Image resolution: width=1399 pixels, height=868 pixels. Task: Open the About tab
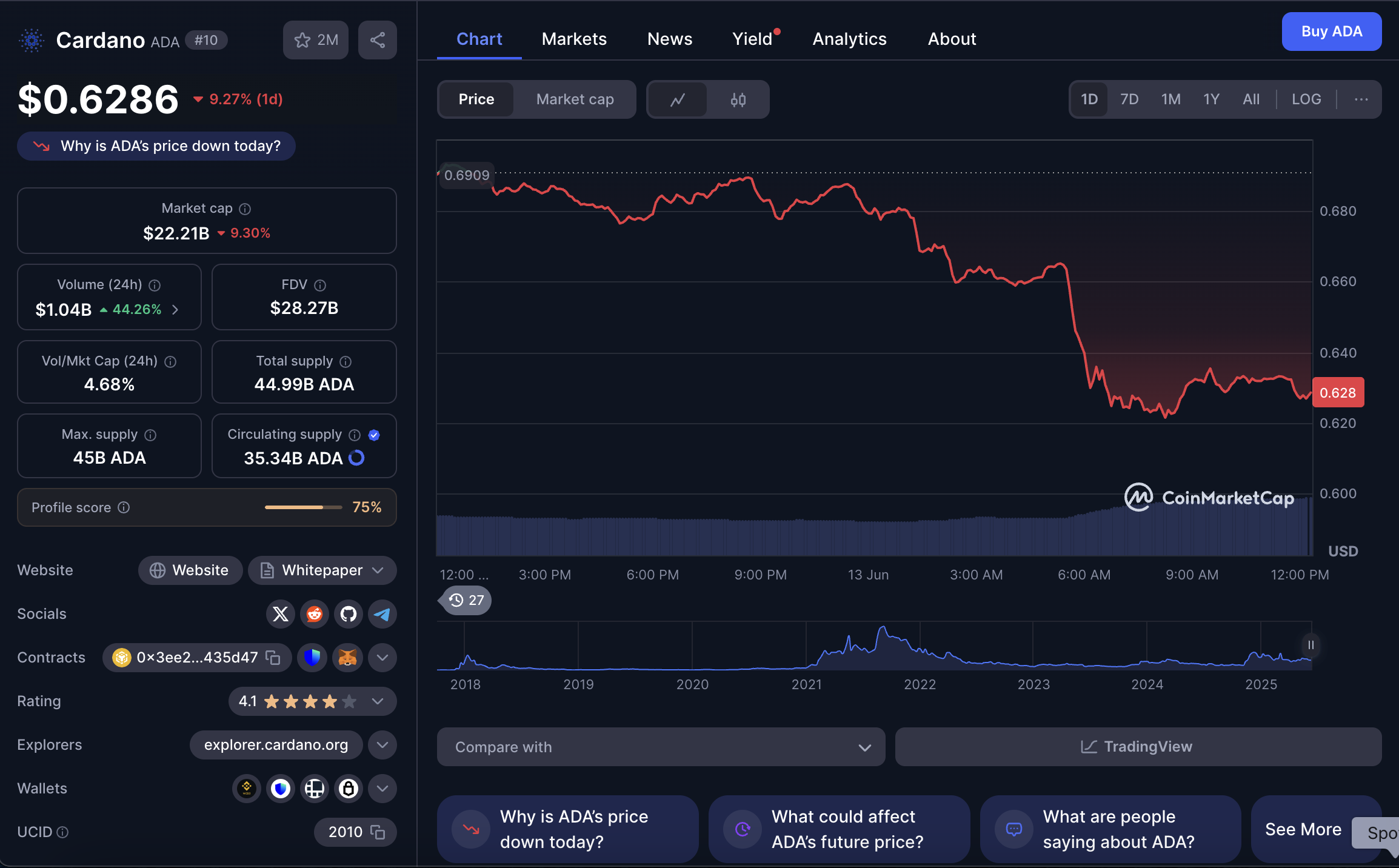952,39
